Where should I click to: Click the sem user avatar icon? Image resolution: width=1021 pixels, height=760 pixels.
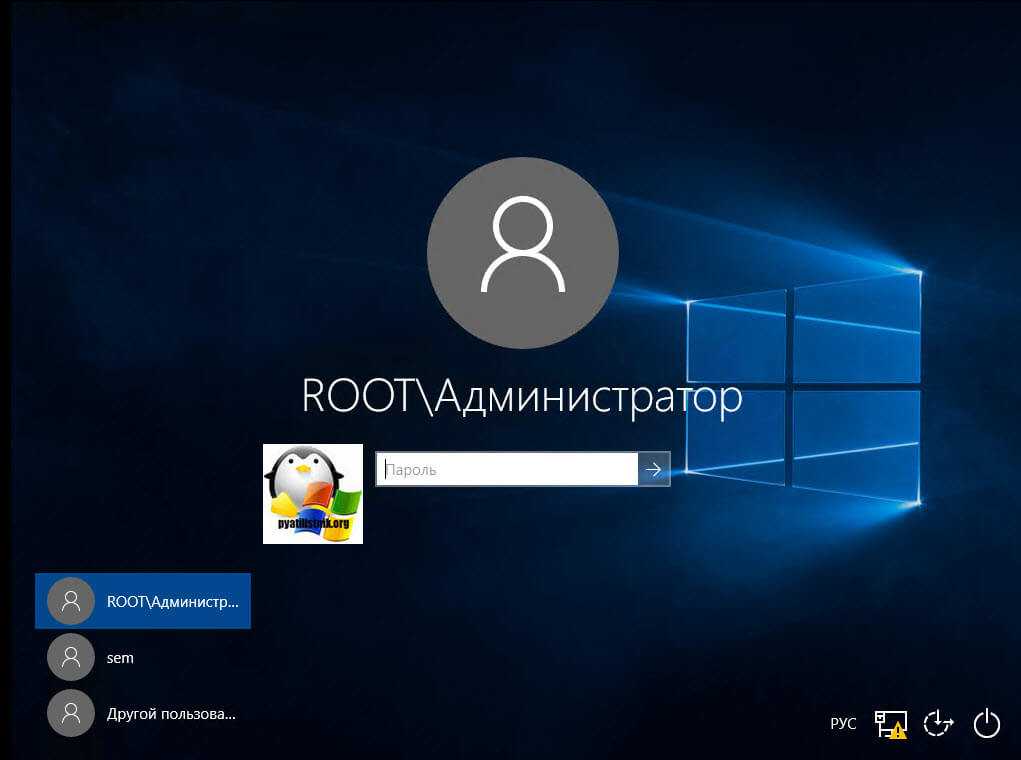click(71, 658)
